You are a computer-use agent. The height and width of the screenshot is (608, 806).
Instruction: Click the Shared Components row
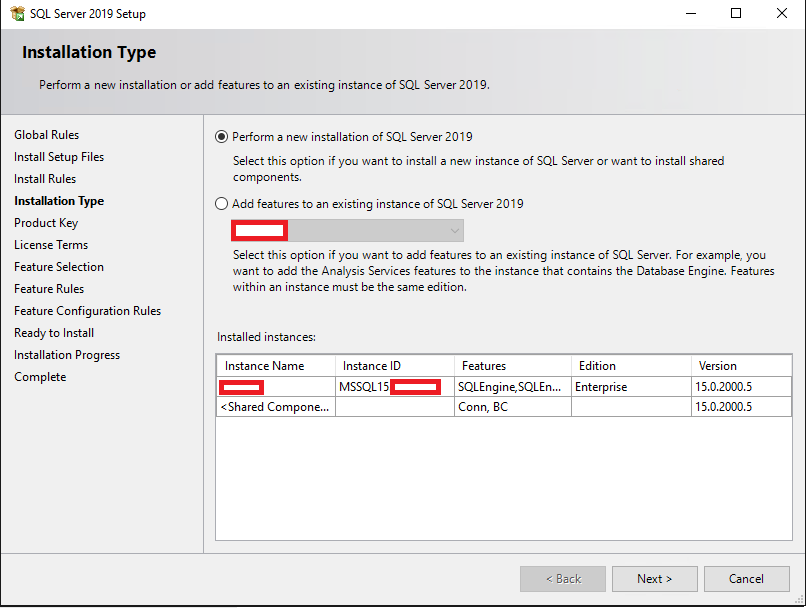tap(276, 406)
